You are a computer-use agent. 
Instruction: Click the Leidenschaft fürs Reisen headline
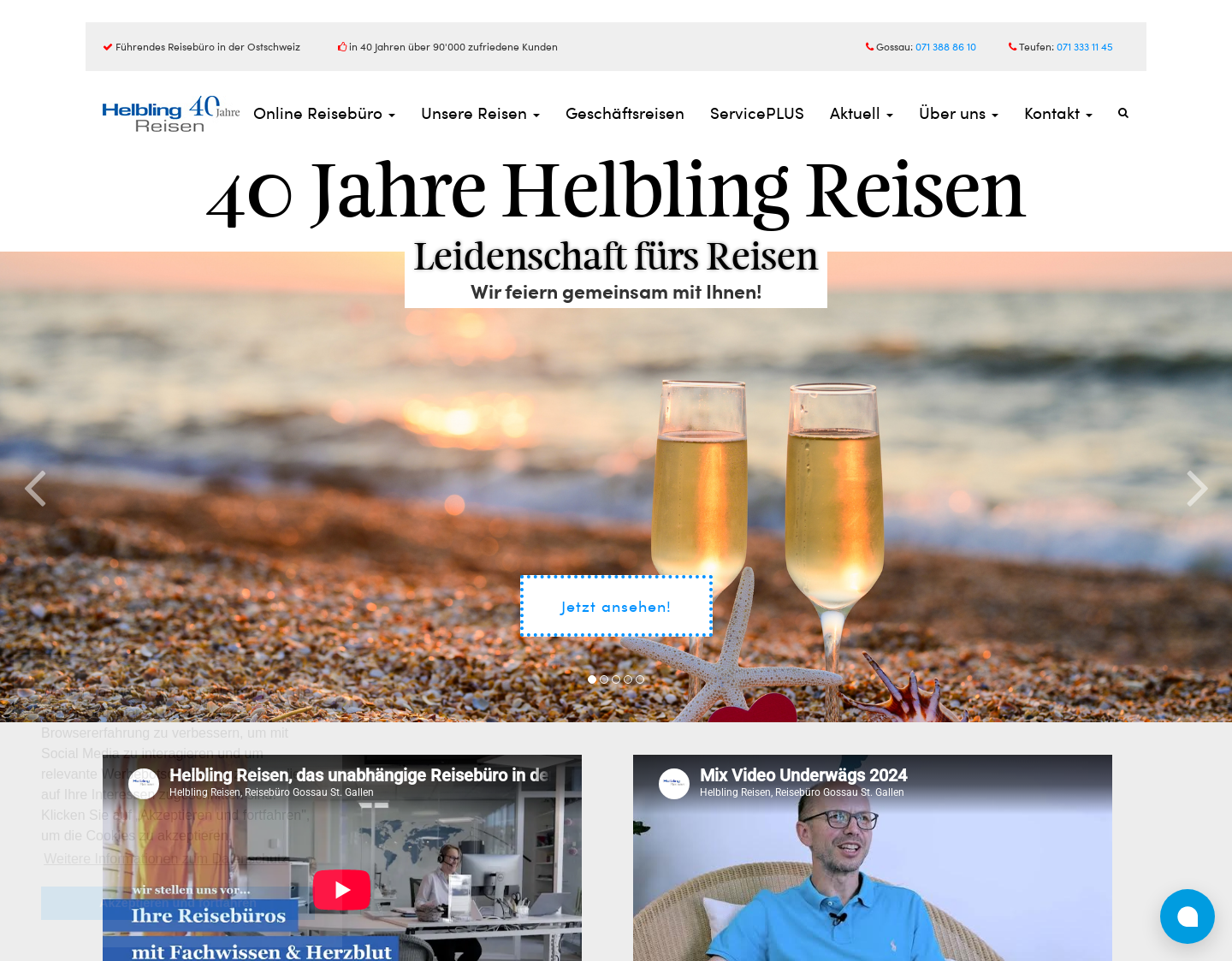point(616,256)
